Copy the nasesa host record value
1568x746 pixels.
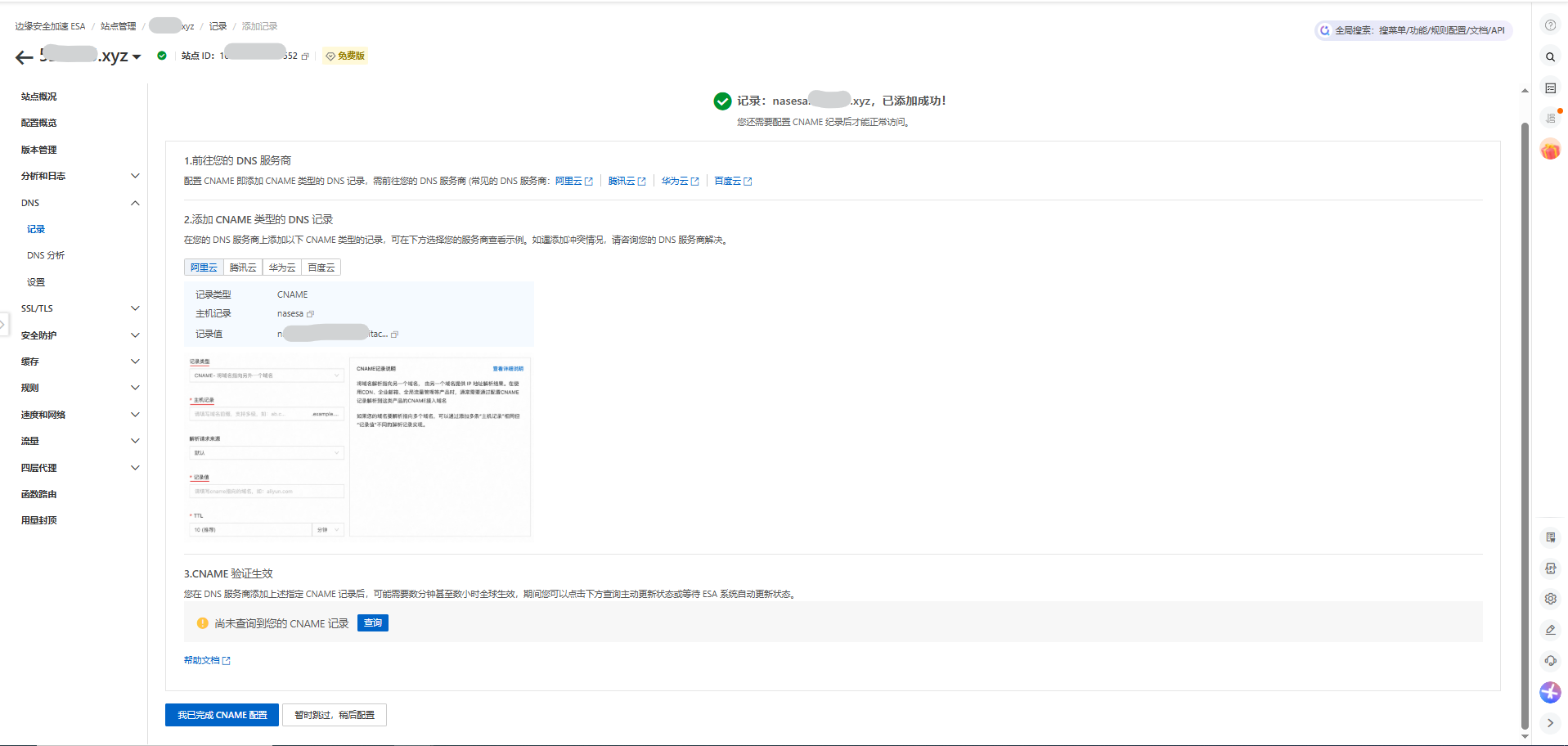[310, 314]
